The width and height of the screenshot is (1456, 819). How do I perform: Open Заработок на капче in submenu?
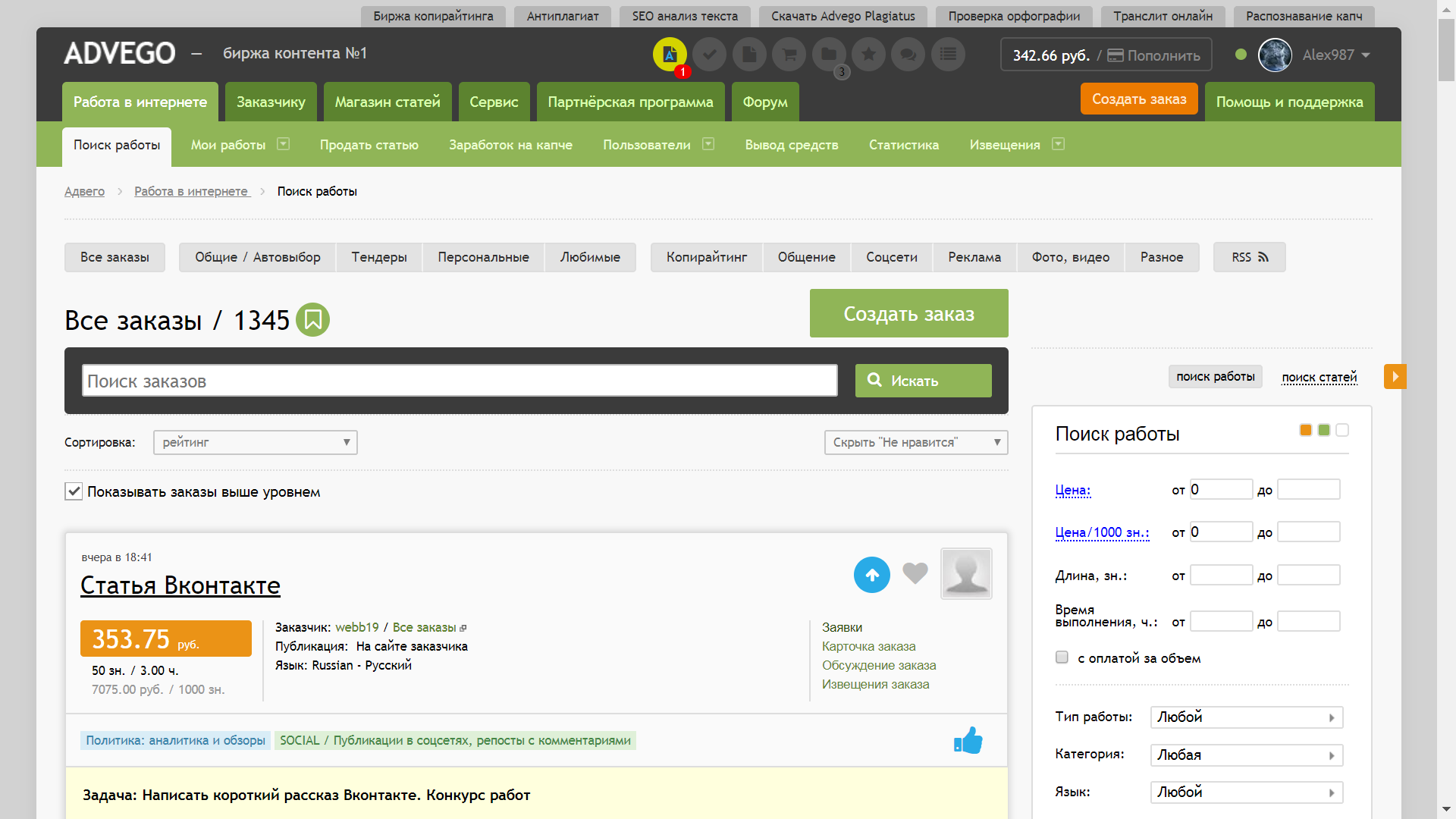click(510, 145)
